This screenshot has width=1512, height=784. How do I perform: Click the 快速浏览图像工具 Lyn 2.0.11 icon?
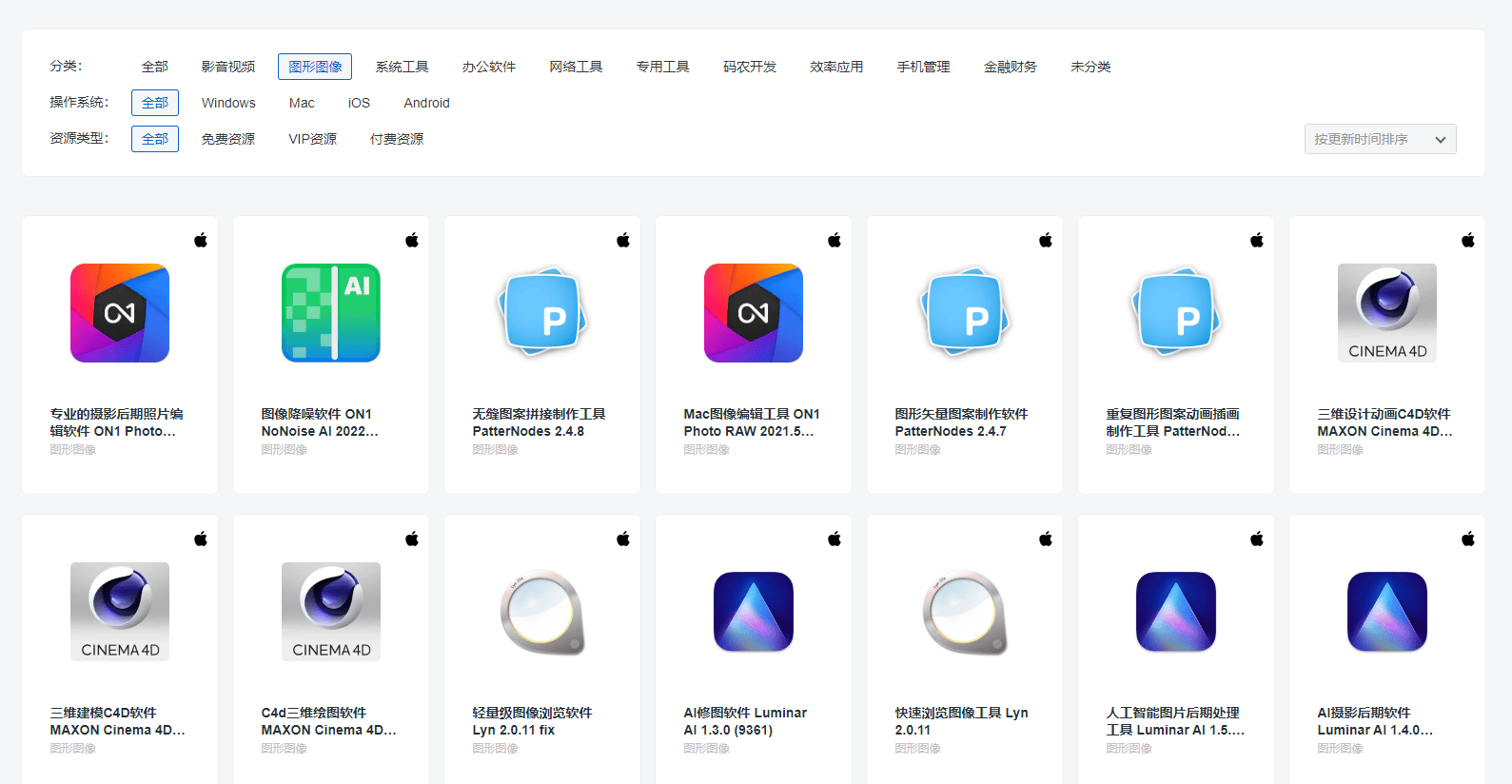coord(965,612)
